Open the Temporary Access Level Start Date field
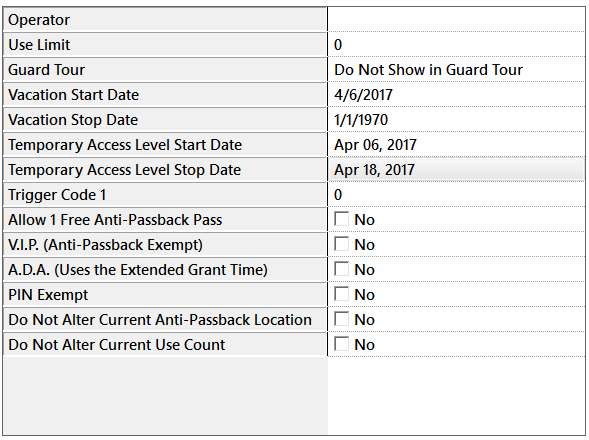589x440 pixels. click(456, 145)
